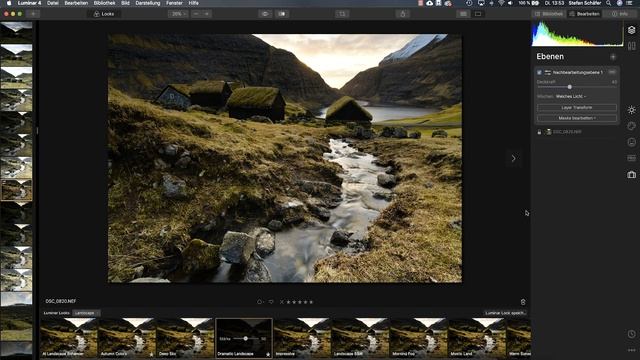This screenshot has width=640, height=360.
Task: Switch to the Info tab
Action: point(620,14)
